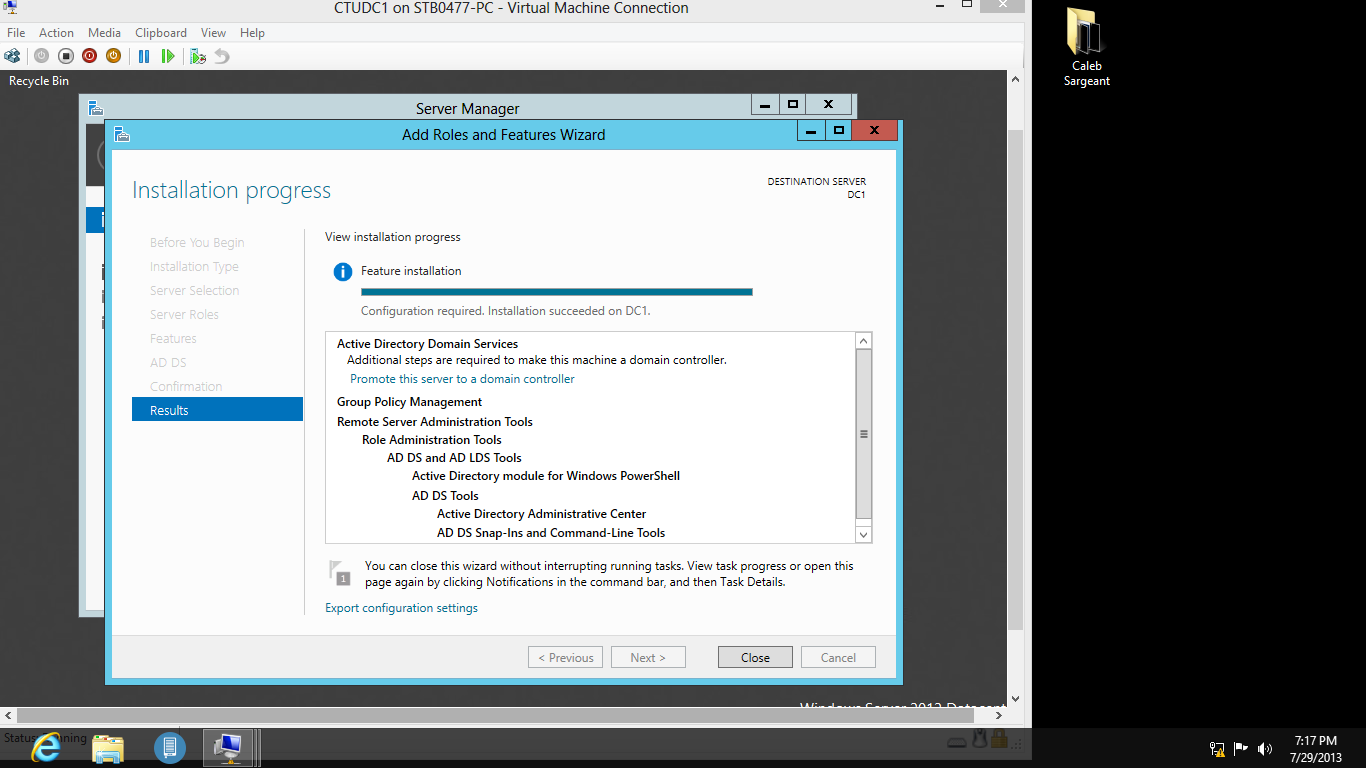Click the results list scroll-down arrow
Image resolution: width=1366 pixels, height=768 pixels.
864,533
